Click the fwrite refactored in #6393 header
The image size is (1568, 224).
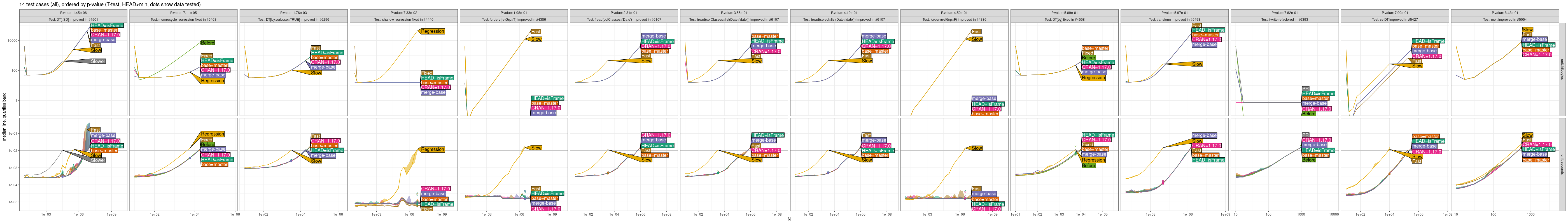1284,20
